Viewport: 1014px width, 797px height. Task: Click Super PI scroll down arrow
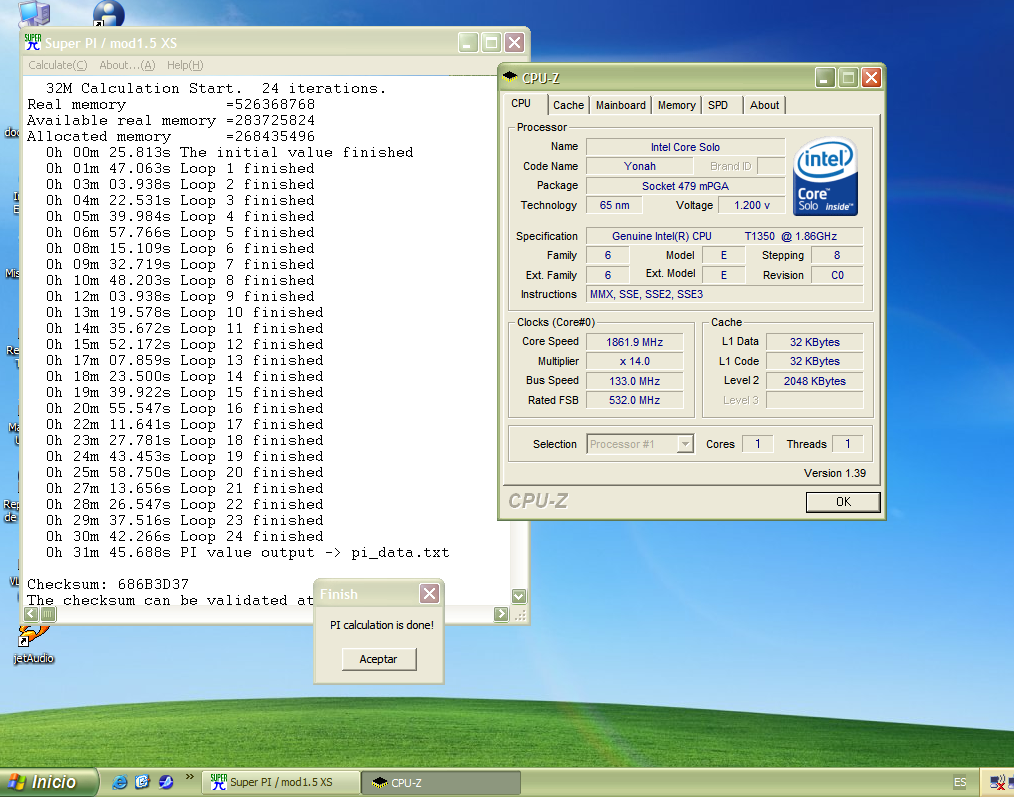[519, 596]
